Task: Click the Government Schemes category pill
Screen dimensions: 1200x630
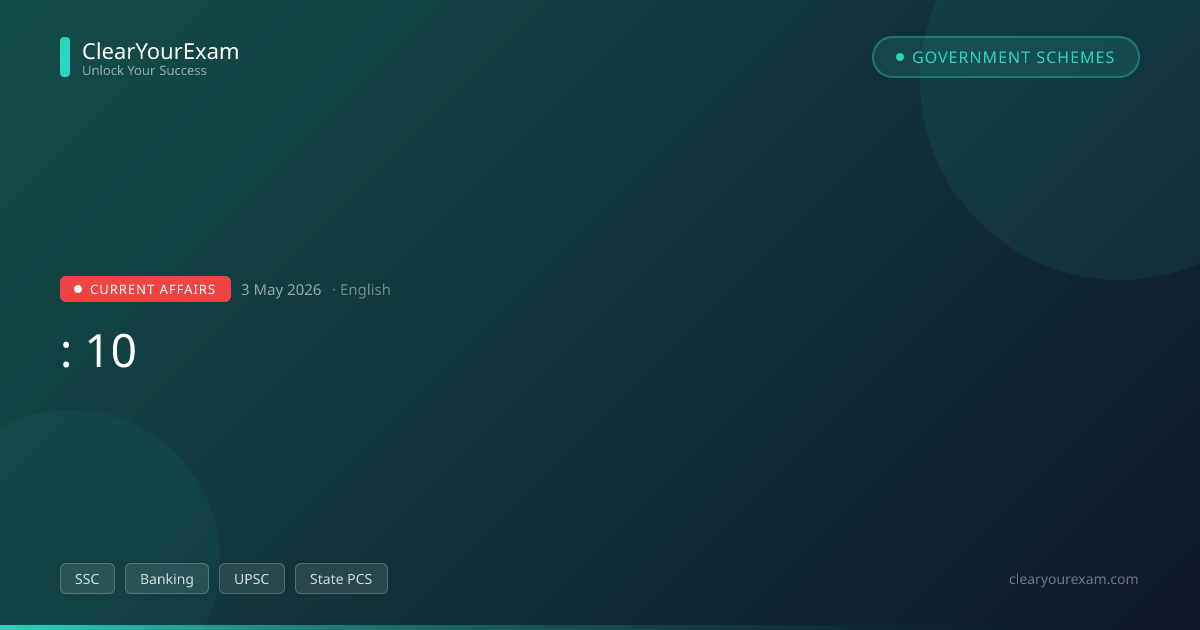Action: [x=1006, y=57]
